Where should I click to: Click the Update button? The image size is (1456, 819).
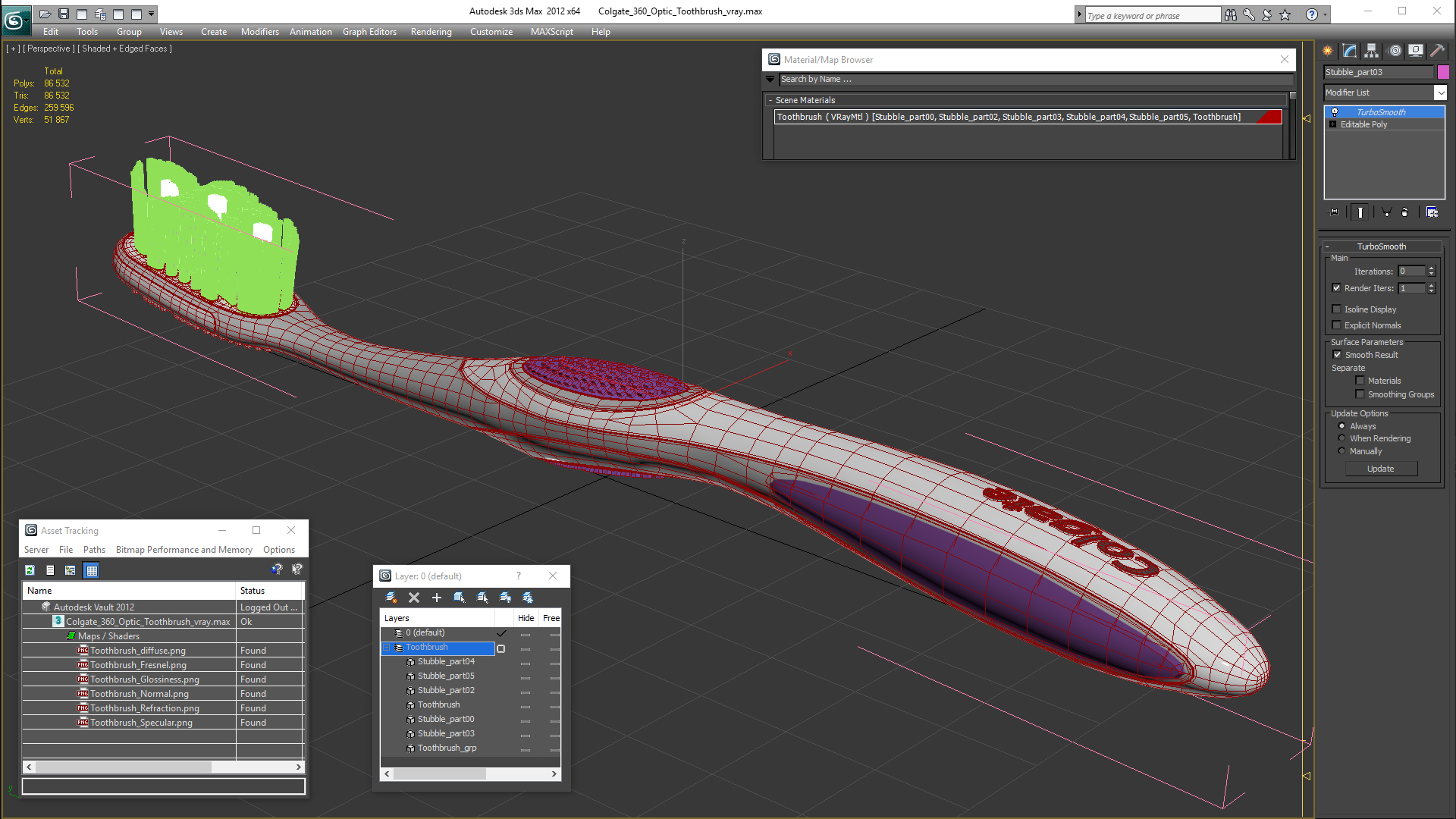click(x=1380, y=469)
